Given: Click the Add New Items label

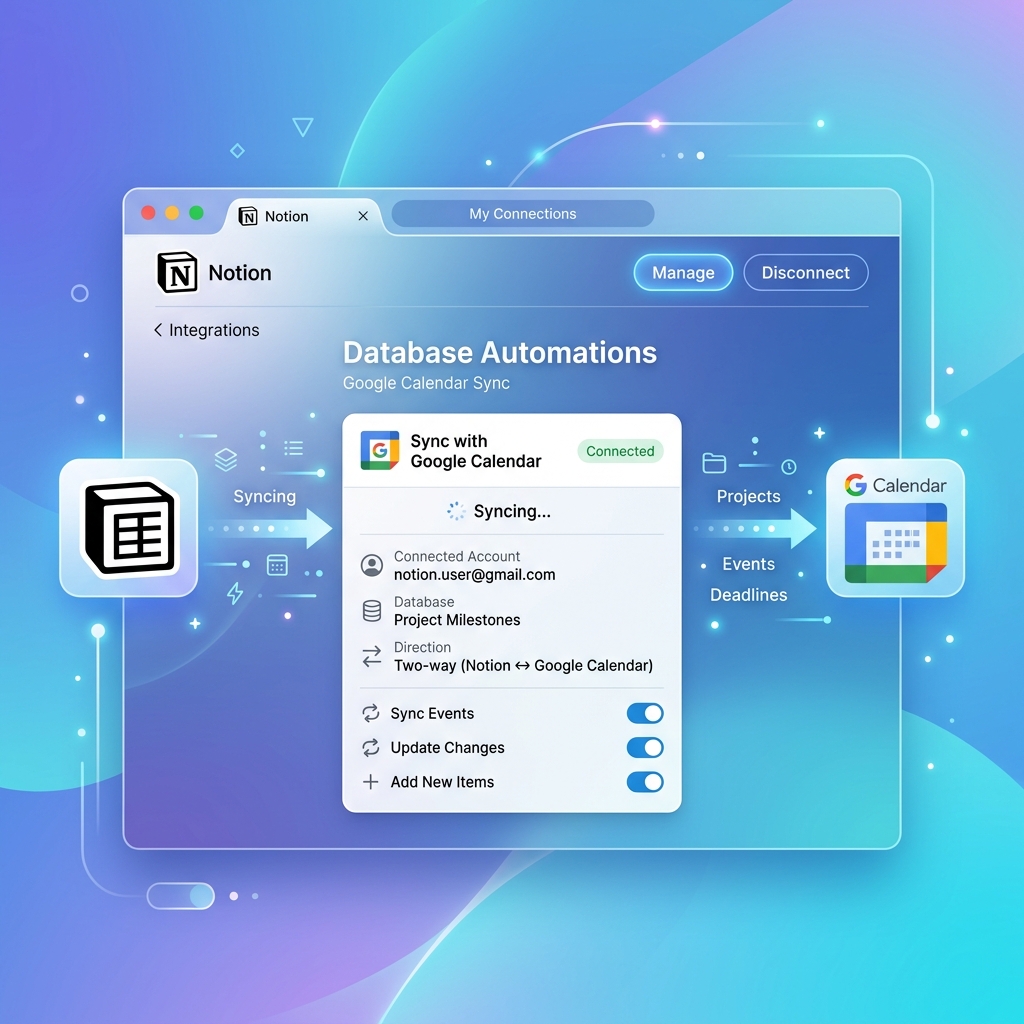Looking at the screenshot, I should coord(442,782).
